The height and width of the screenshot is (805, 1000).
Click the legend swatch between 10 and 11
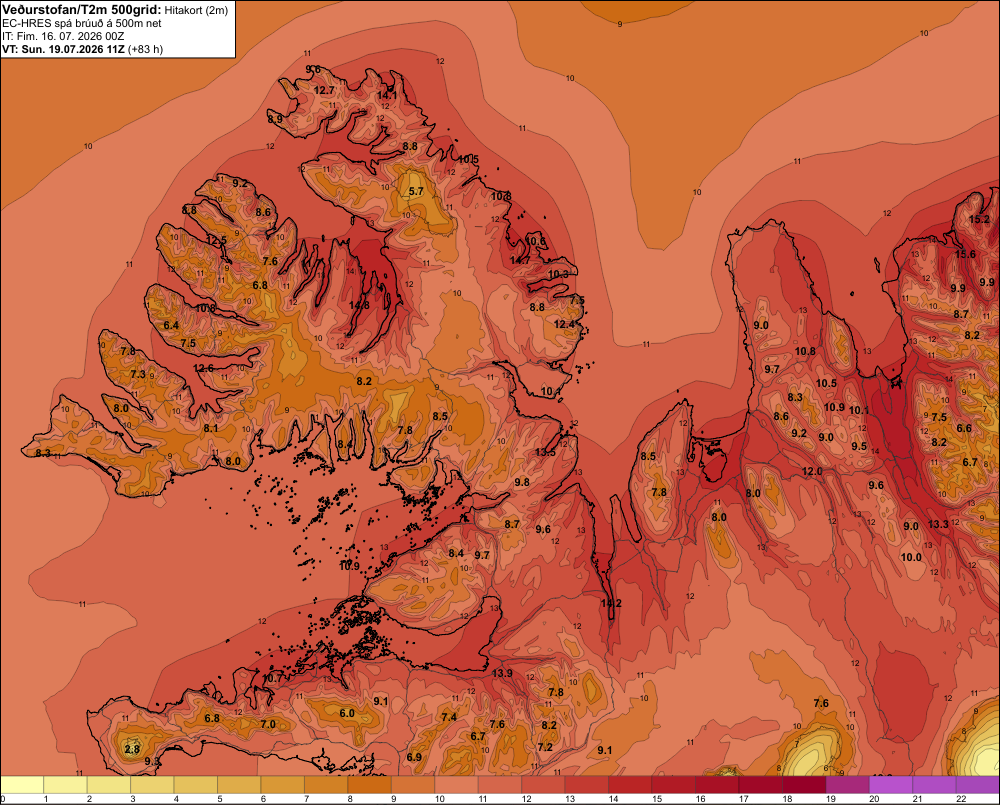456,785
